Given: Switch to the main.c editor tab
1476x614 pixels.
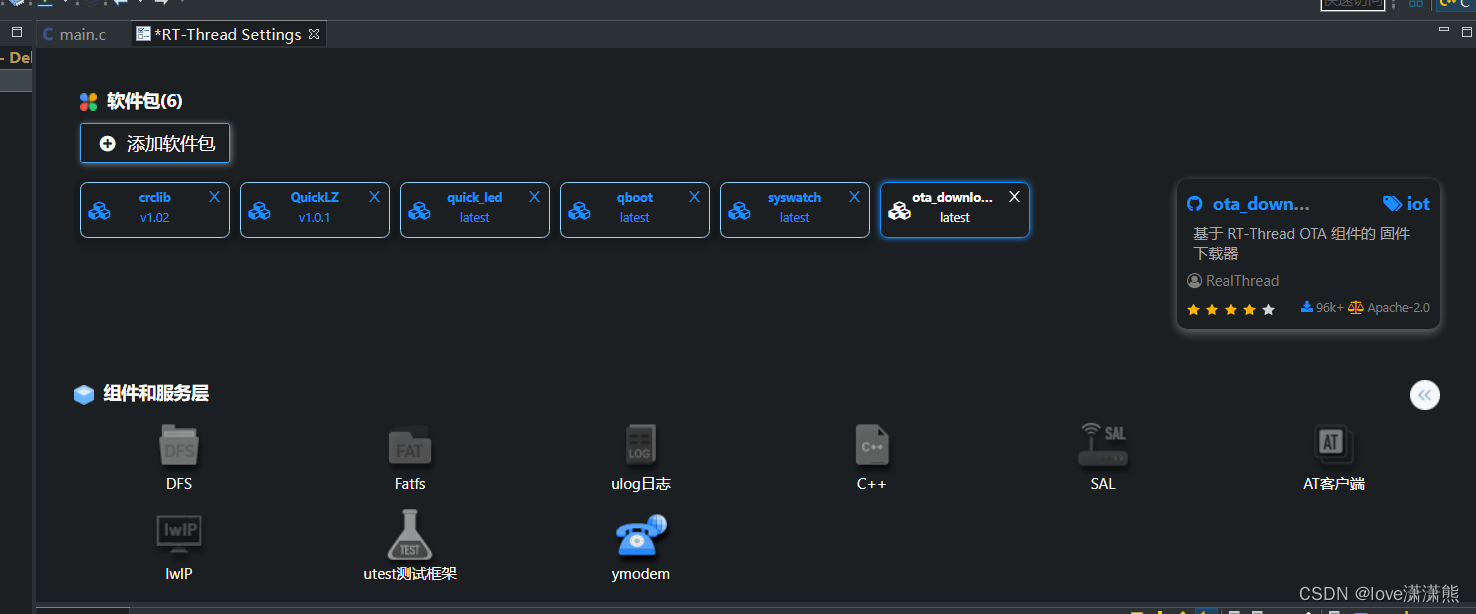Looking at the screenshot, I should point(74,34).
